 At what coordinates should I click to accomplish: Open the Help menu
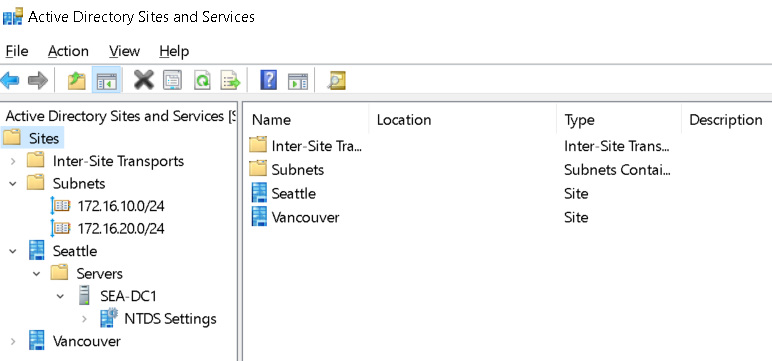(174, 51)
